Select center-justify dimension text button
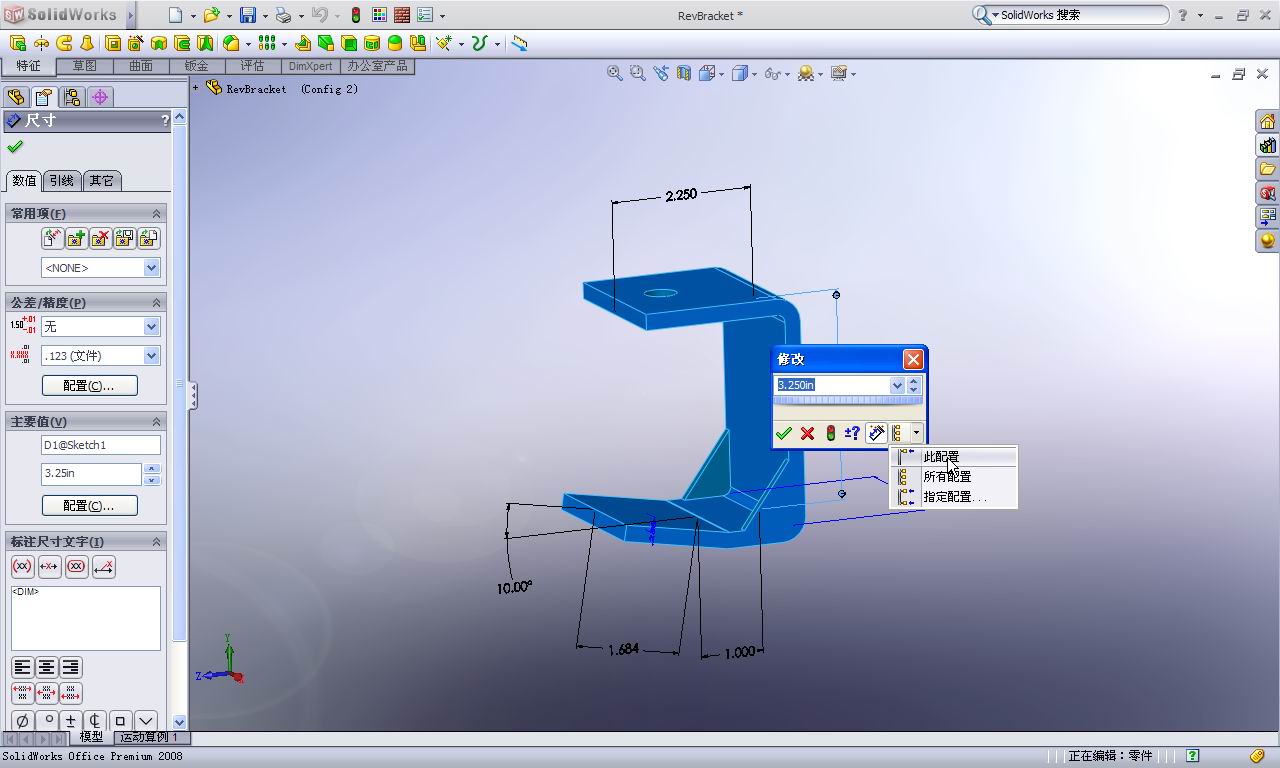The width and height of the screenshot is (1280, 768). (x=46, y=667)
